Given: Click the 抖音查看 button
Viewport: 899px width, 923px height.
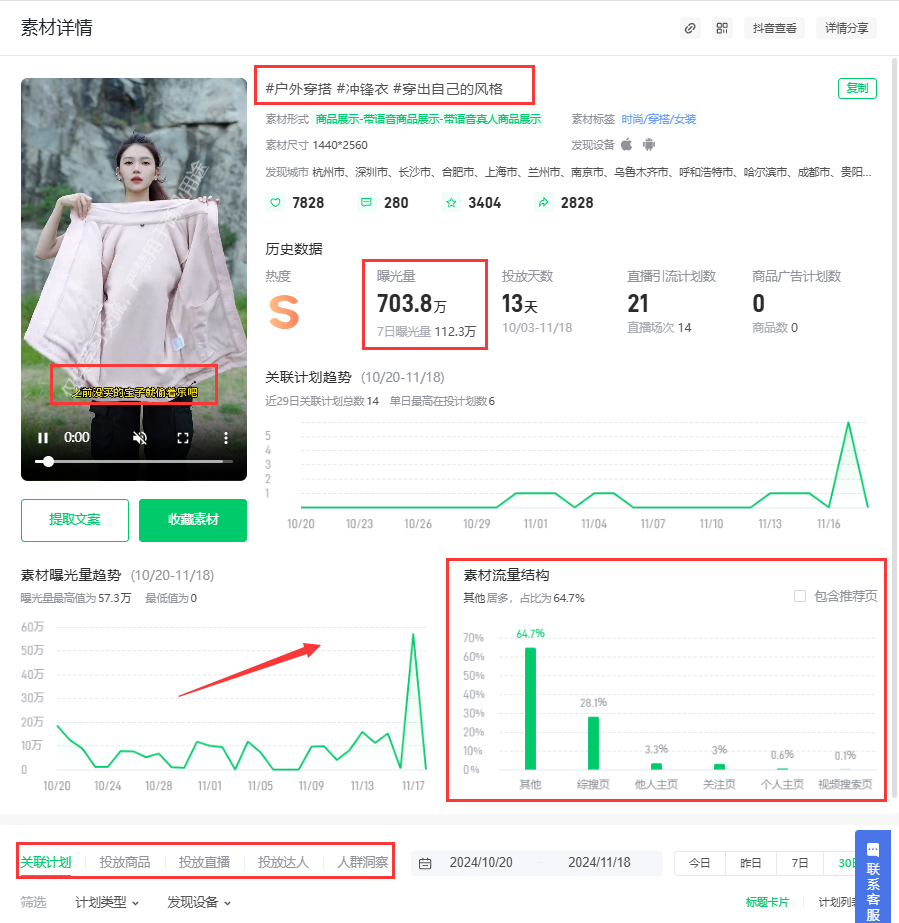Looking at the screenshot, I should (x=774, y=28).
